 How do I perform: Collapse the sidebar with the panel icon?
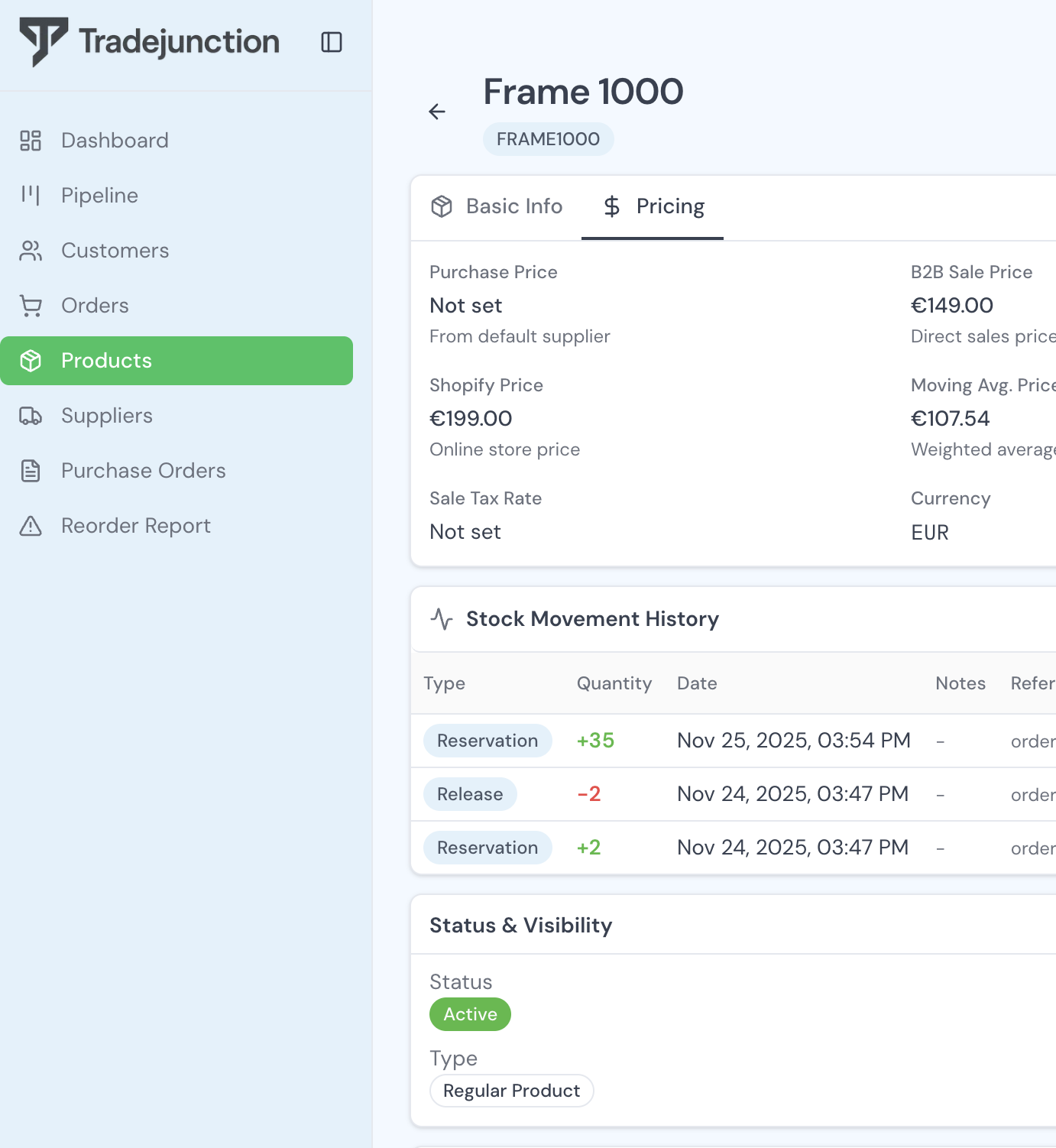click(x=332, y=42)
